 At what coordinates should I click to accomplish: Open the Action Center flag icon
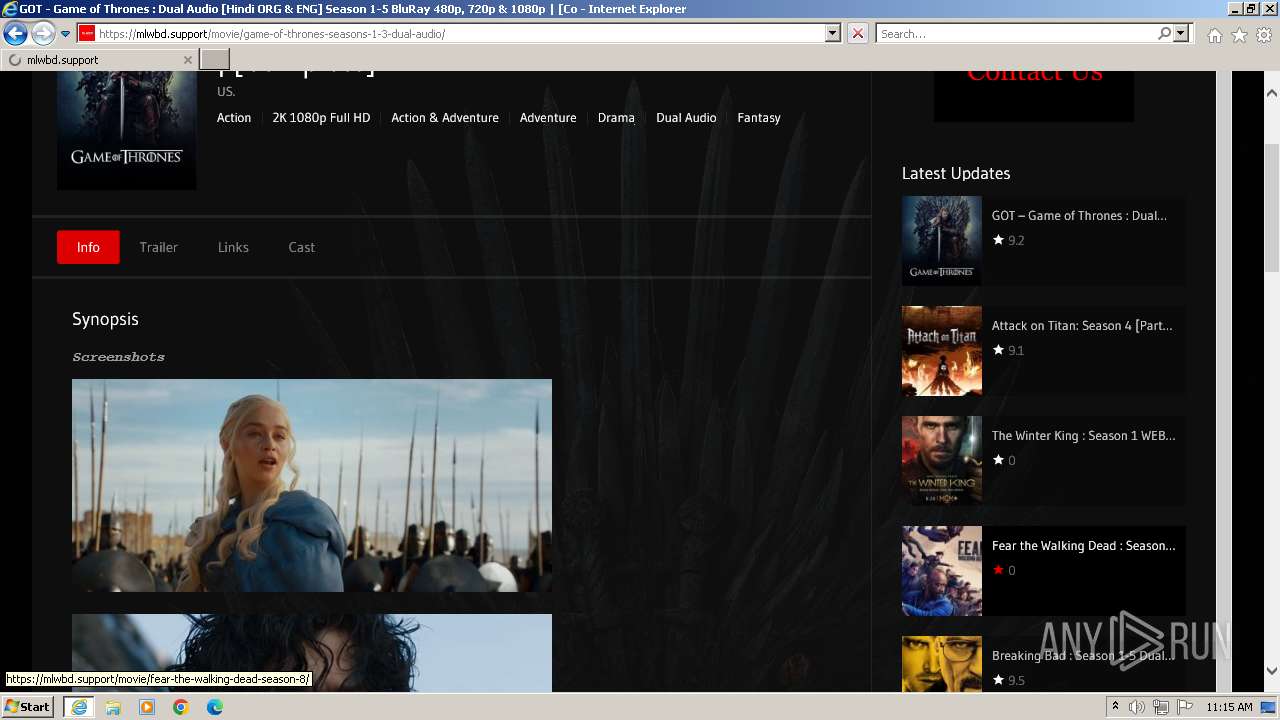click(1185, 707)
